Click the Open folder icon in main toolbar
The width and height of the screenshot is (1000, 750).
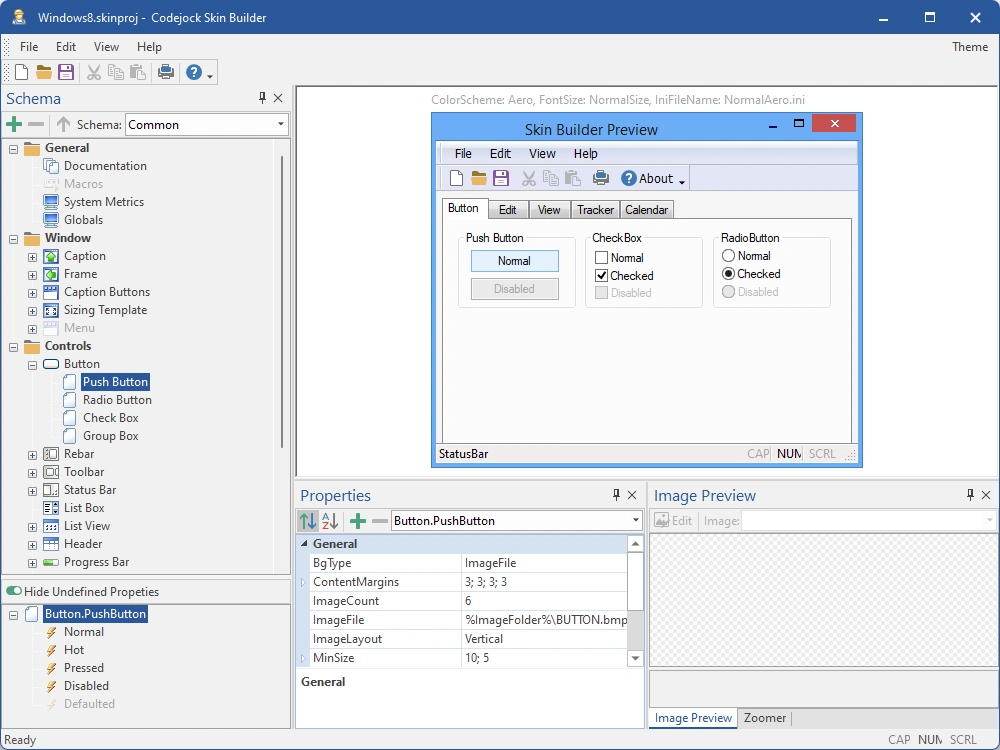pyautogui.click(x=43, y=72)
